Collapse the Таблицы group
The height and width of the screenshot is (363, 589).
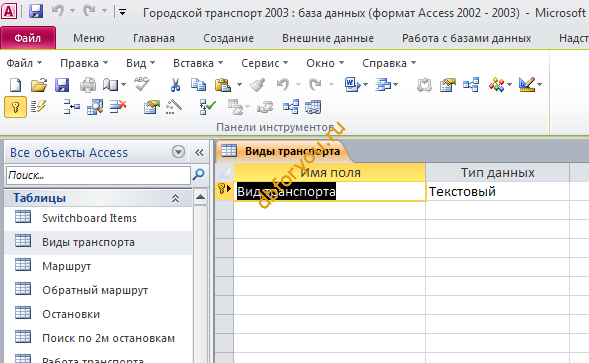[x=175, y=198]
